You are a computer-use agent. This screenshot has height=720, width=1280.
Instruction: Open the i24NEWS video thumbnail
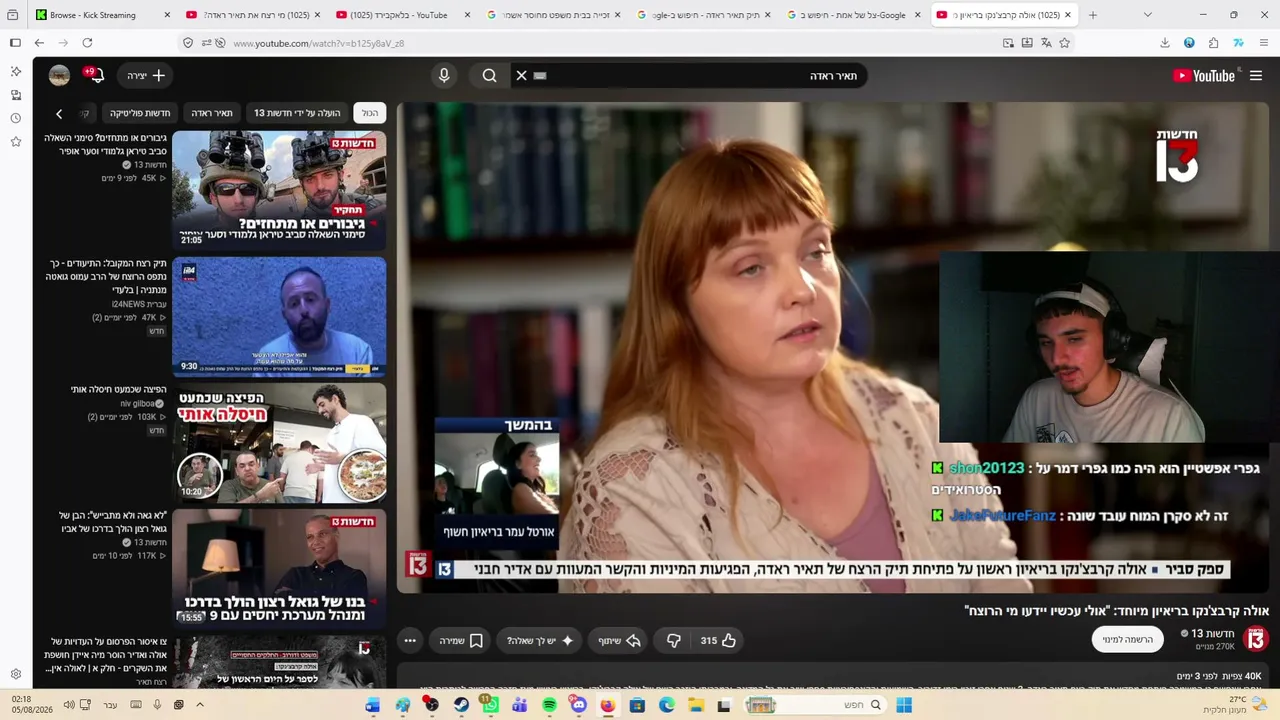279,317
